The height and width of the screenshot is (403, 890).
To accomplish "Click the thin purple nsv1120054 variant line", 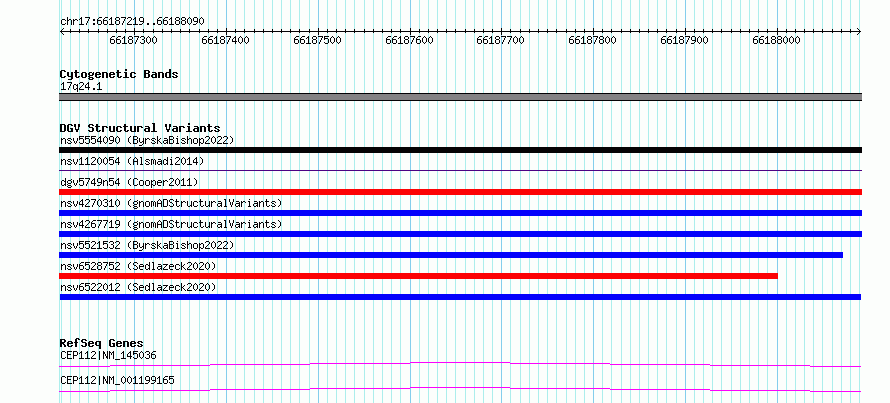I will pyautogui.click(x=460, y=170).
